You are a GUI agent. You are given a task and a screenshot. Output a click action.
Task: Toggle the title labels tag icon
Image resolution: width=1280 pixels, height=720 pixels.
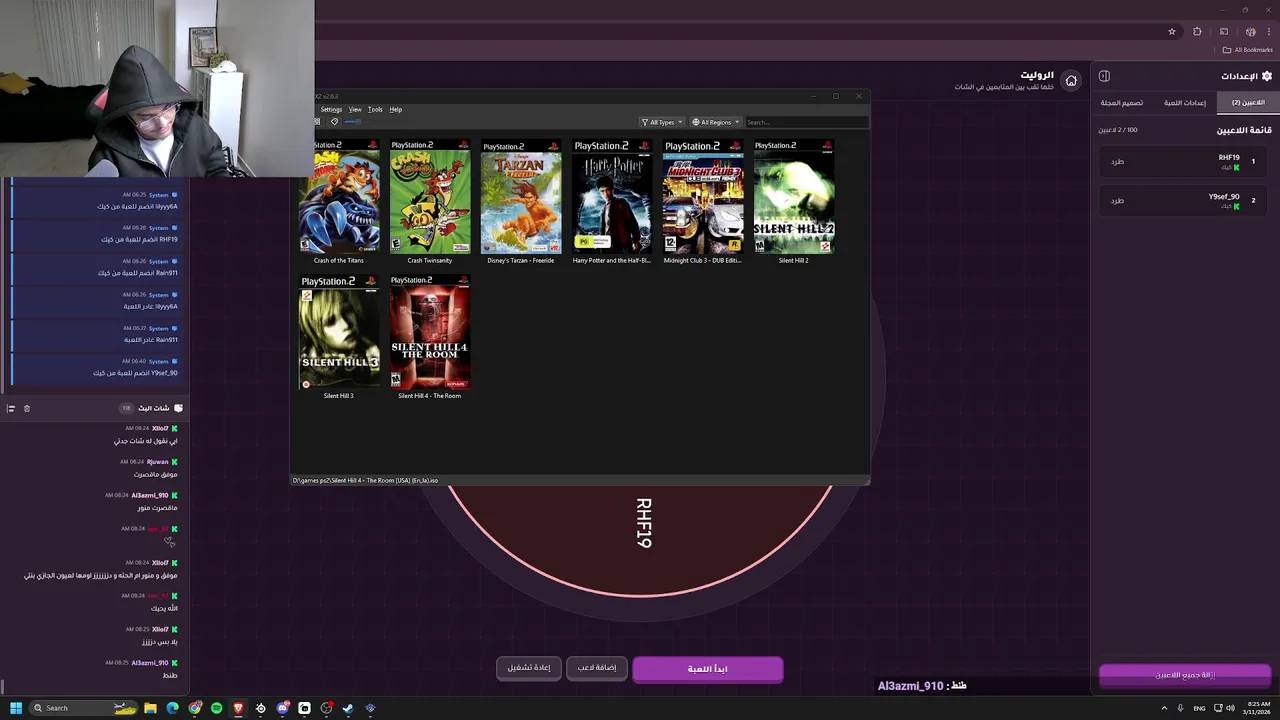[x=334, y=122]
